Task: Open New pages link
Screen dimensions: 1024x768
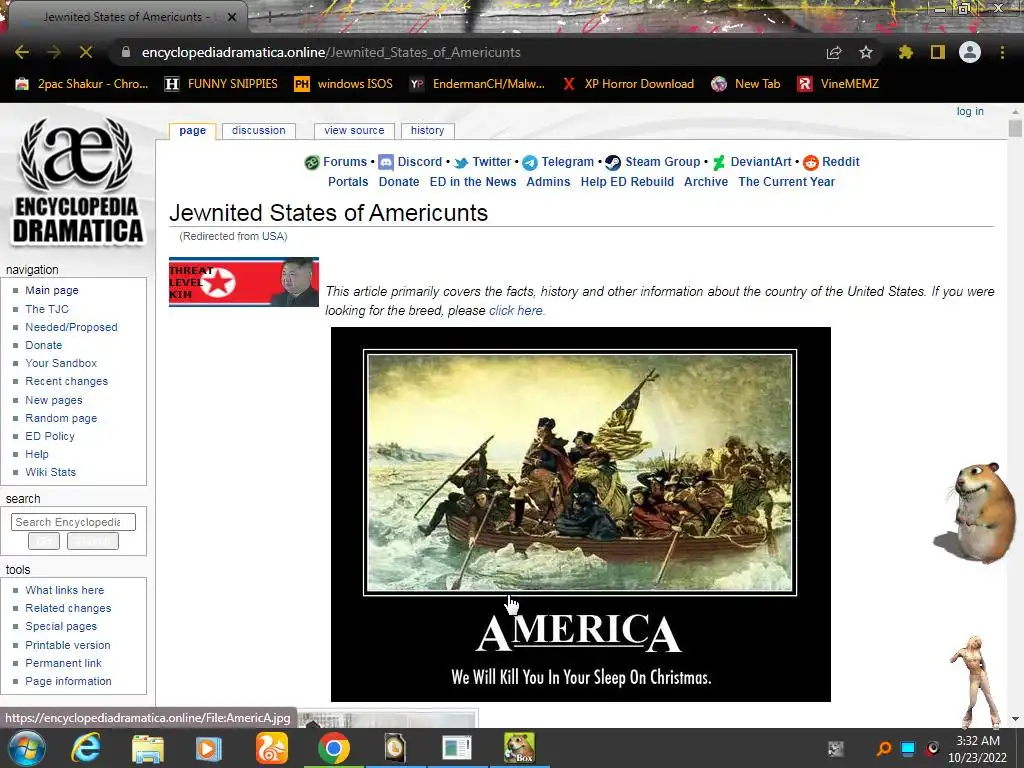Action: click(x=54, y=400)
